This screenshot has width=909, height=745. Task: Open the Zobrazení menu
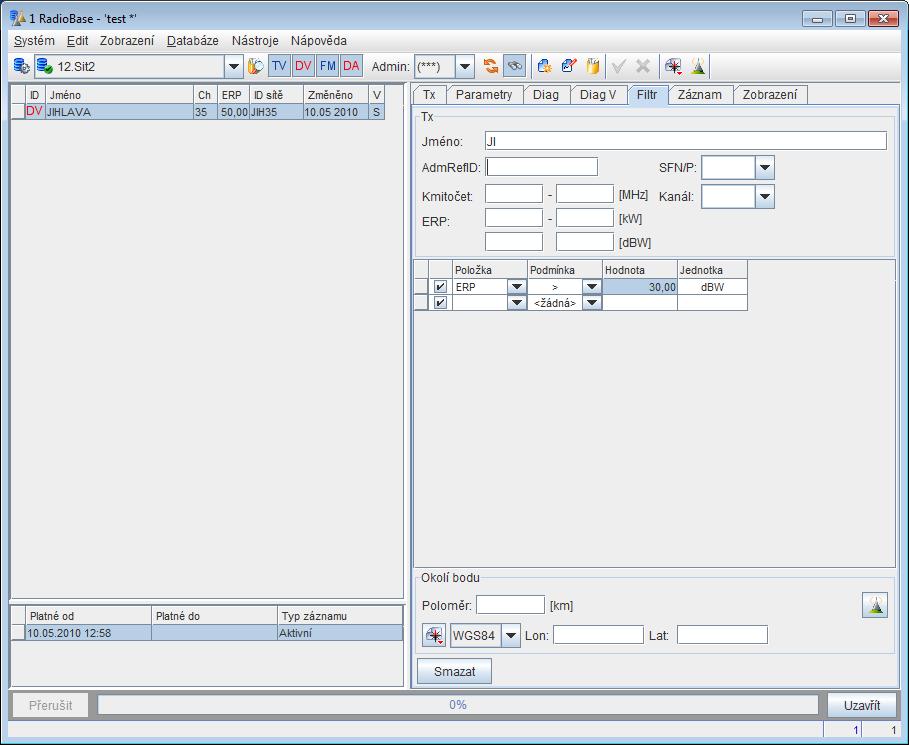(x=127, y=41)
